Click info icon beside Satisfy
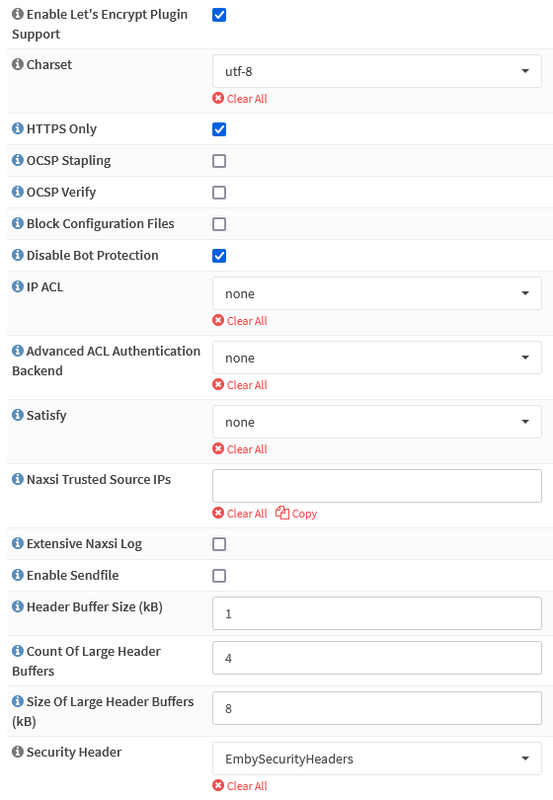This screenshot has height=800, width=553. pyautogui.click(x=18, y=415)
